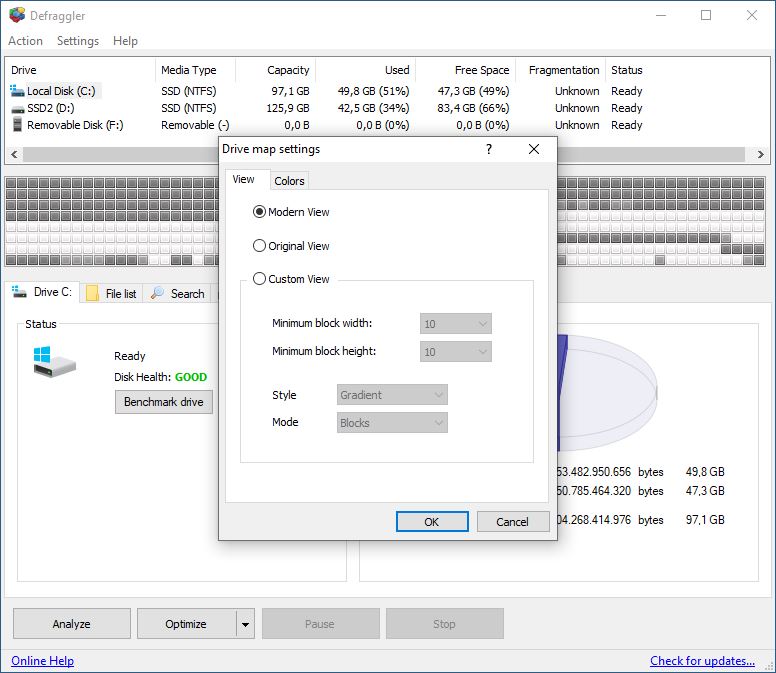Click the Removable Disk (F:) icon
The height and width of the screenshot is (673, 776).
(x=17, y=125)
